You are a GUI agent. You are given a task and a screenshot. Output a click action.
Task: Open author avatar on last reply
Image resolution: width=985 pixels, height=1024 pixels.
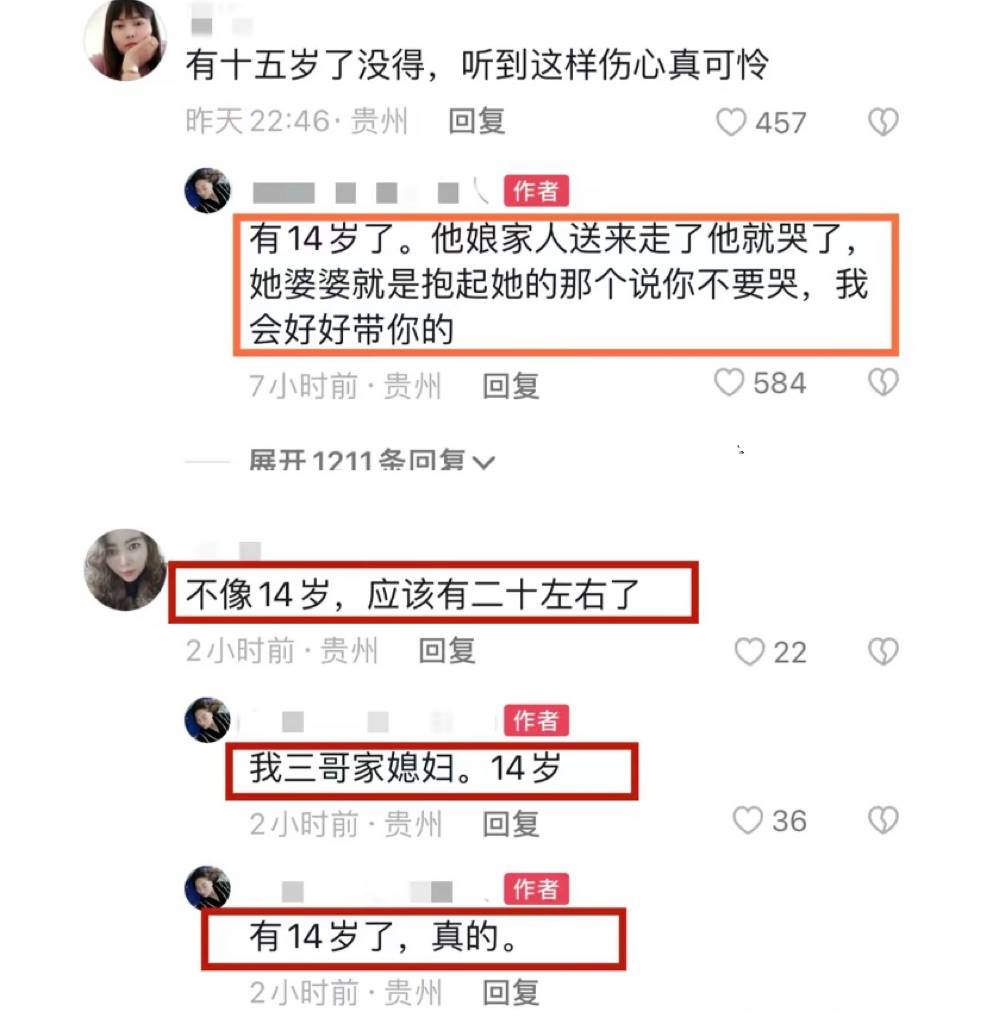pos(208,888)
